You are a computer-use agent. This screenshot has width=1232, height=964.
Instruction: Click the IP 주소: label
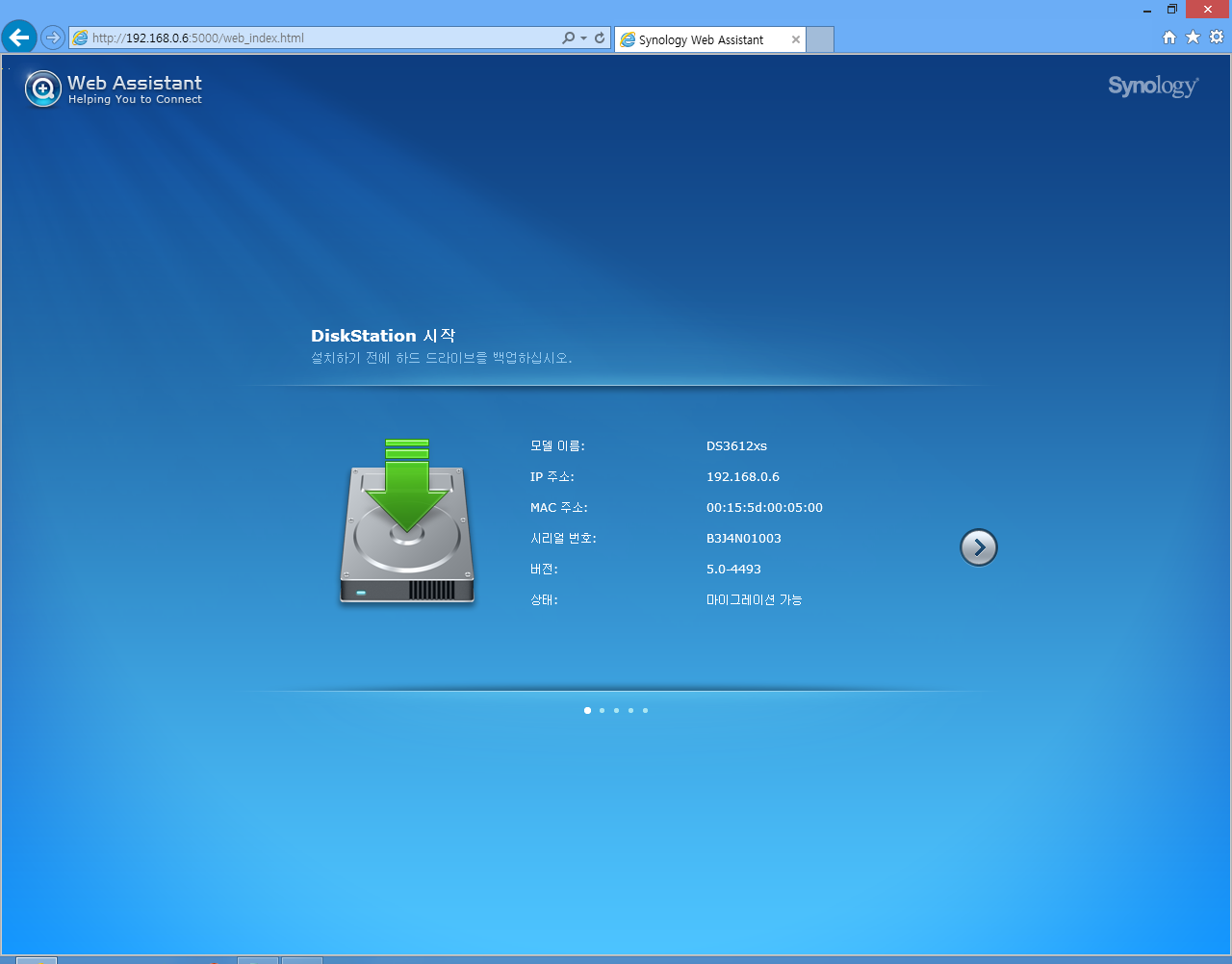tap(552, 477)
